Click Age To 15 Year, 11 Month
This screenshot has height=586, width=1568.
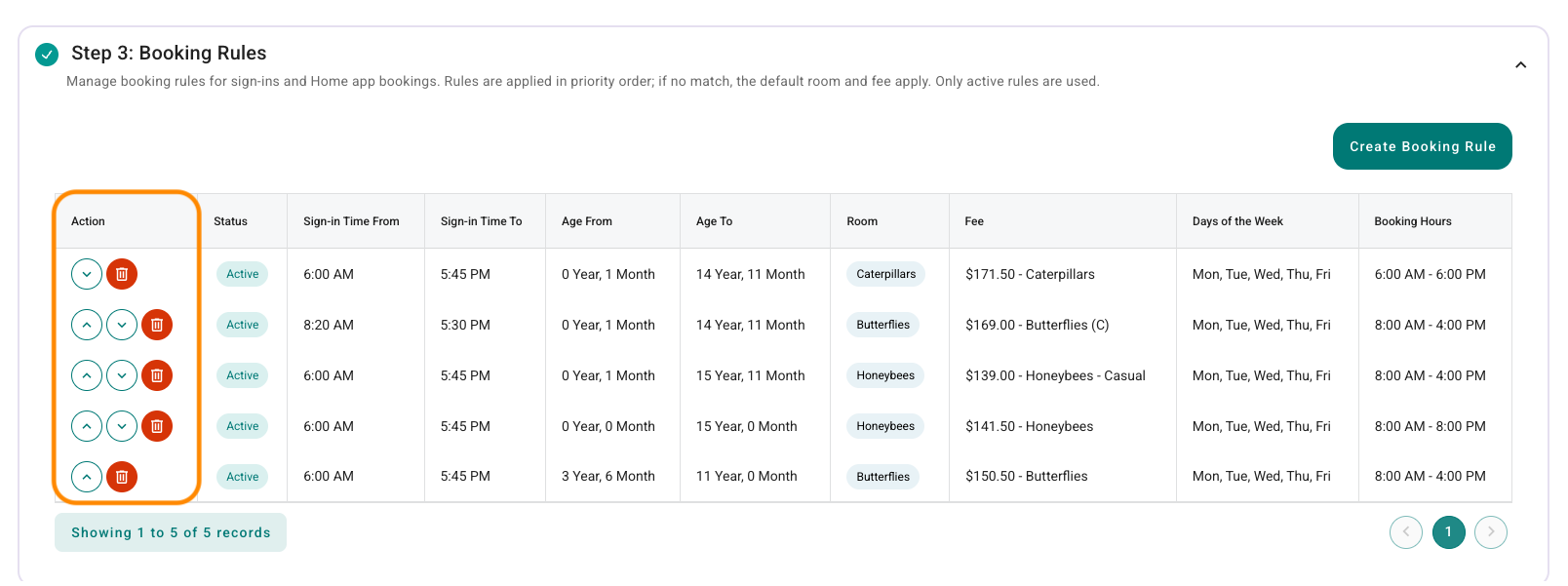click(x=751, y=375)
